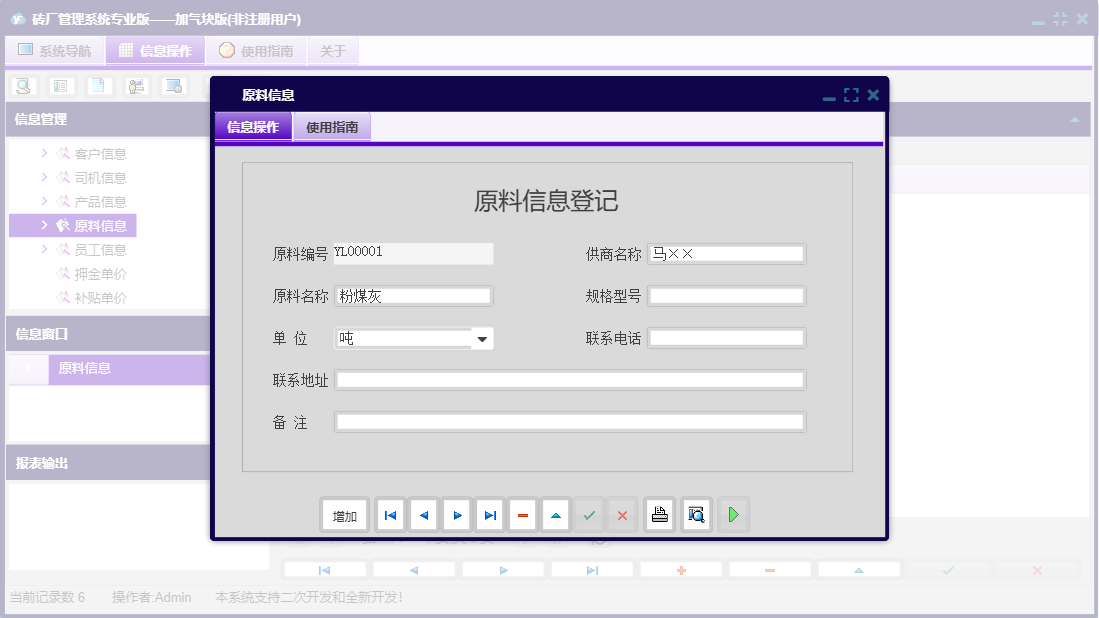Switch to the 使用指南 tab in the dialog

tap(331, 127)
